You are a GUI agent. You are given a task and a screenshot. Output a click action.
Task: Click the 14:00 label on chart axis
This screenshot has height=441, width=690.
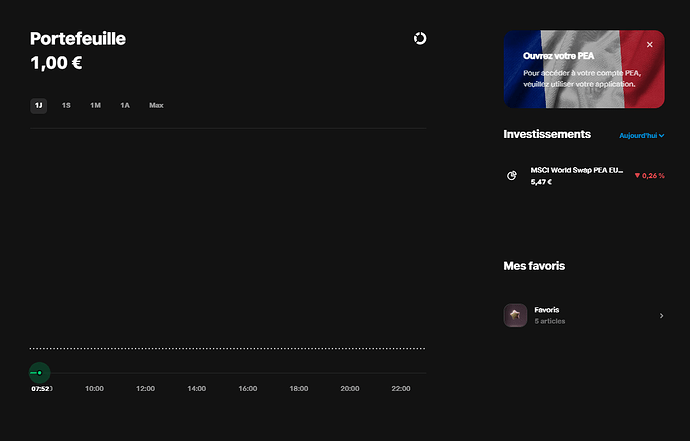(196, 388)
